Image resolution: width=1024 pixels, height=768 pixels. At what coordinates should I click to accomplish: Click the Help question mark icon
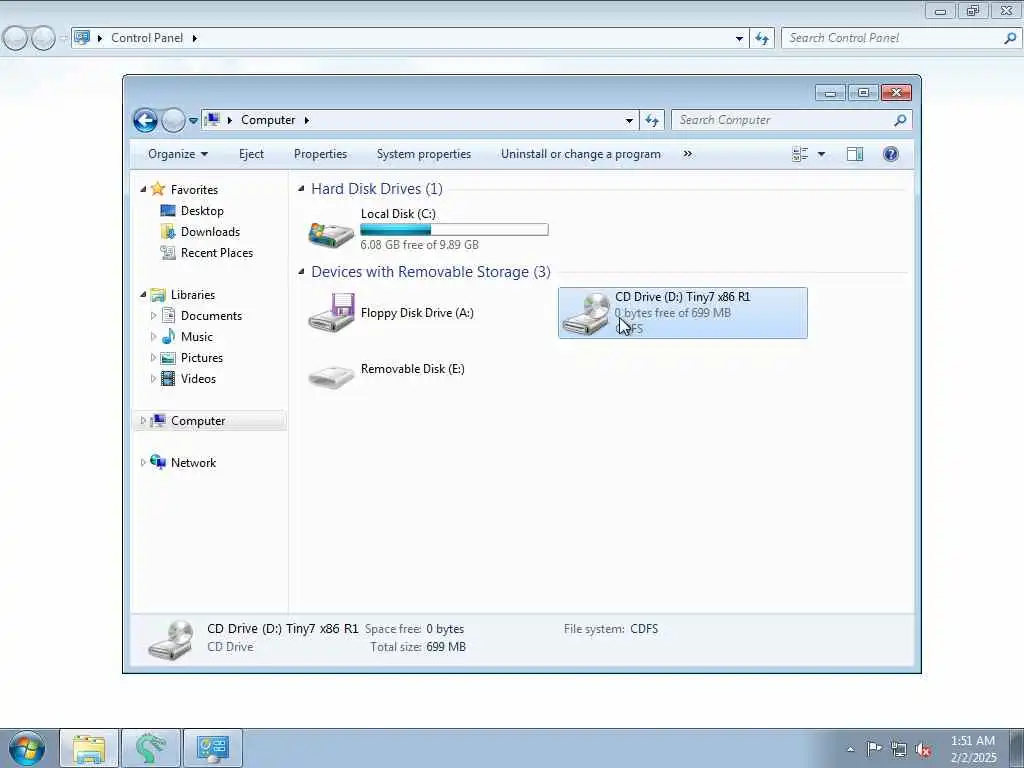[891, 154]
